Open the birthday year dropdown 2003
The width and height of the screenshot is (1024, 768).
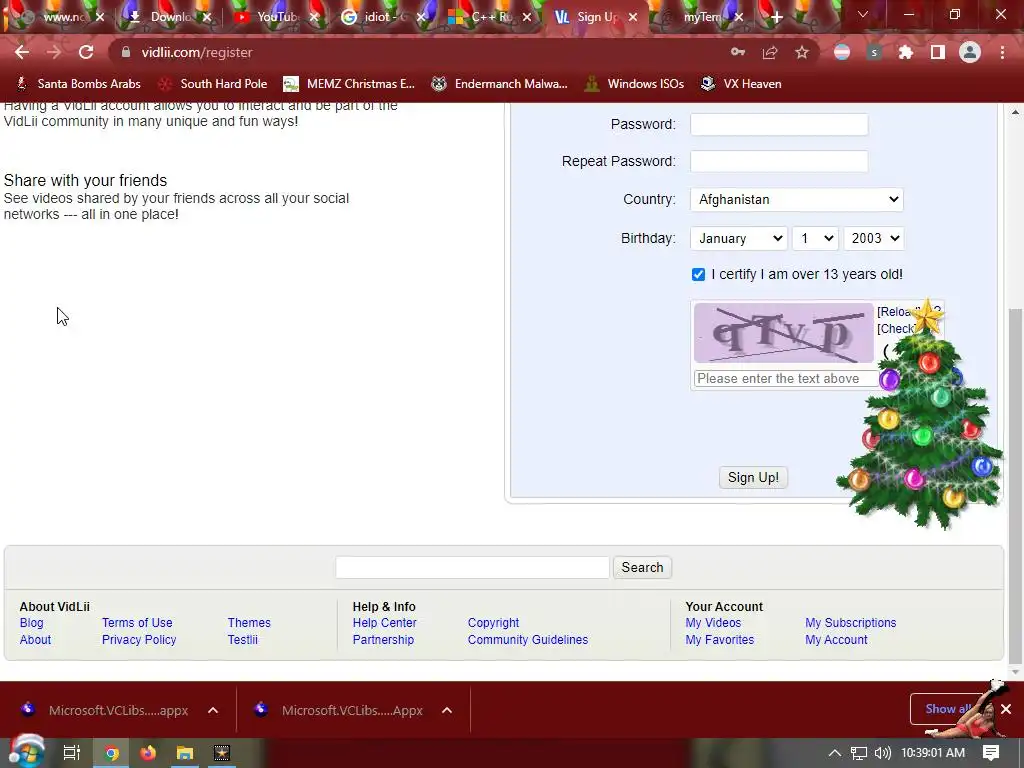(874, 238)
